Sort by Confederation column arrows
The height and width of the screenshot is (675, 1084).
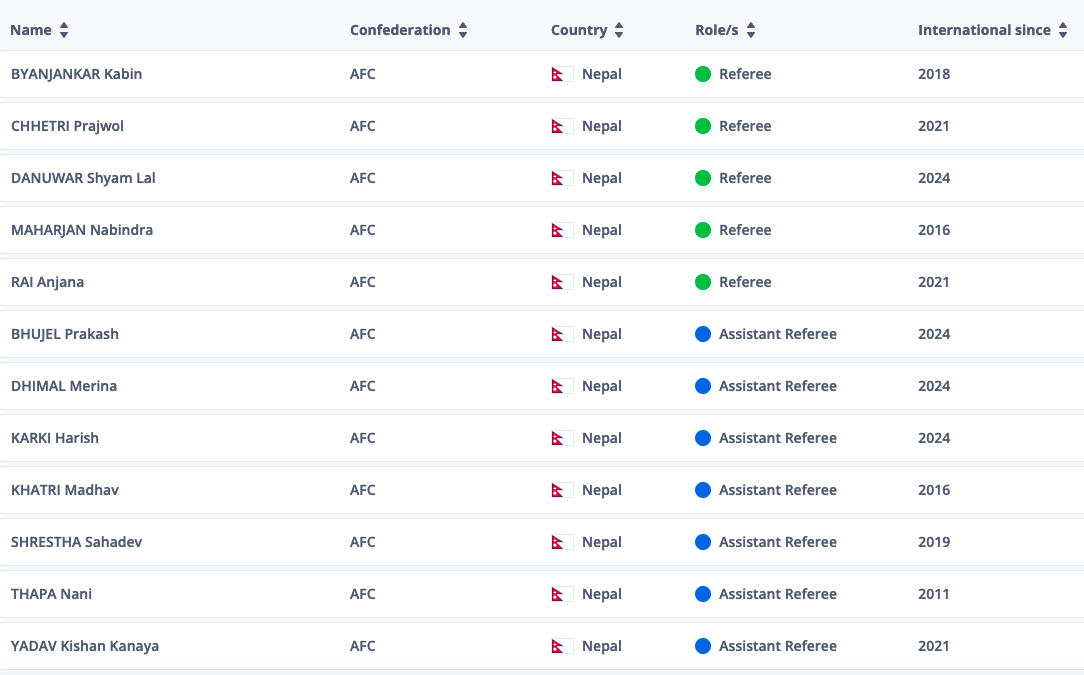[x=463, y=30]
